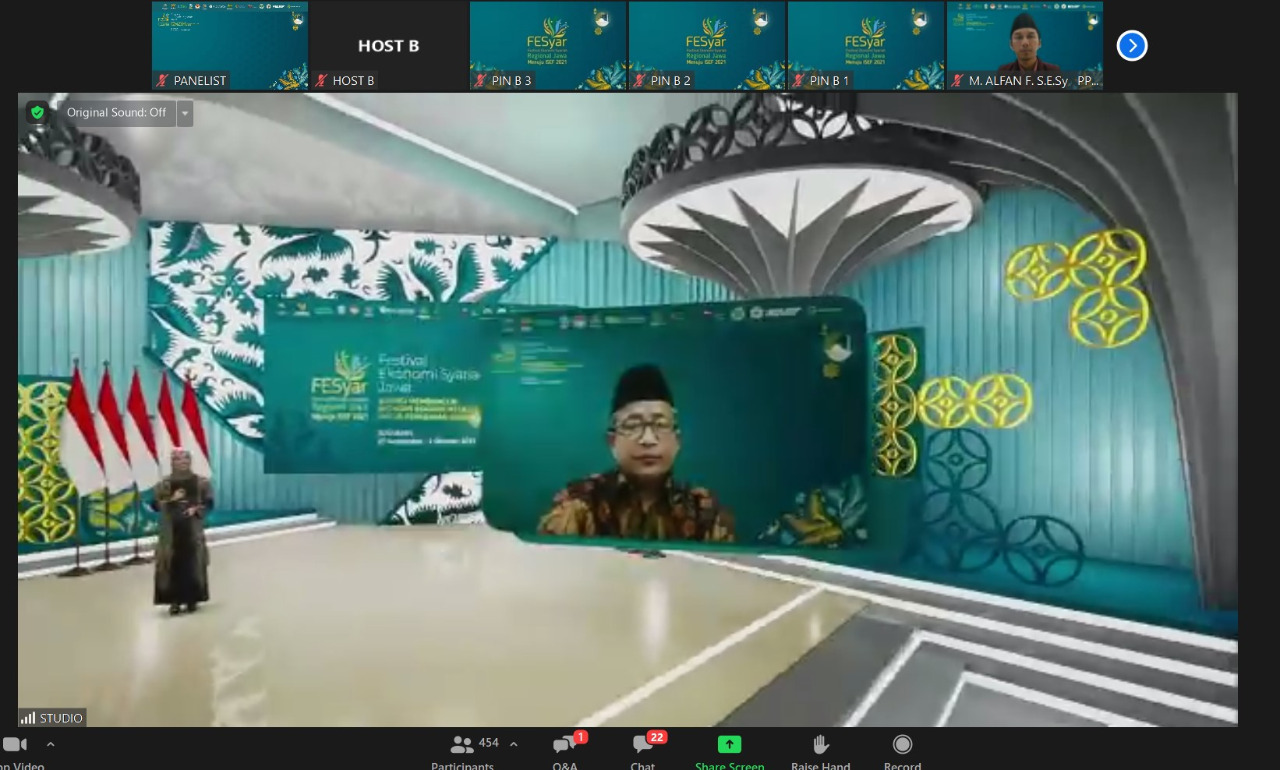Expand the Participants options caret
The width and height of the screenshot is (1280, 770).
pos(514,744)
